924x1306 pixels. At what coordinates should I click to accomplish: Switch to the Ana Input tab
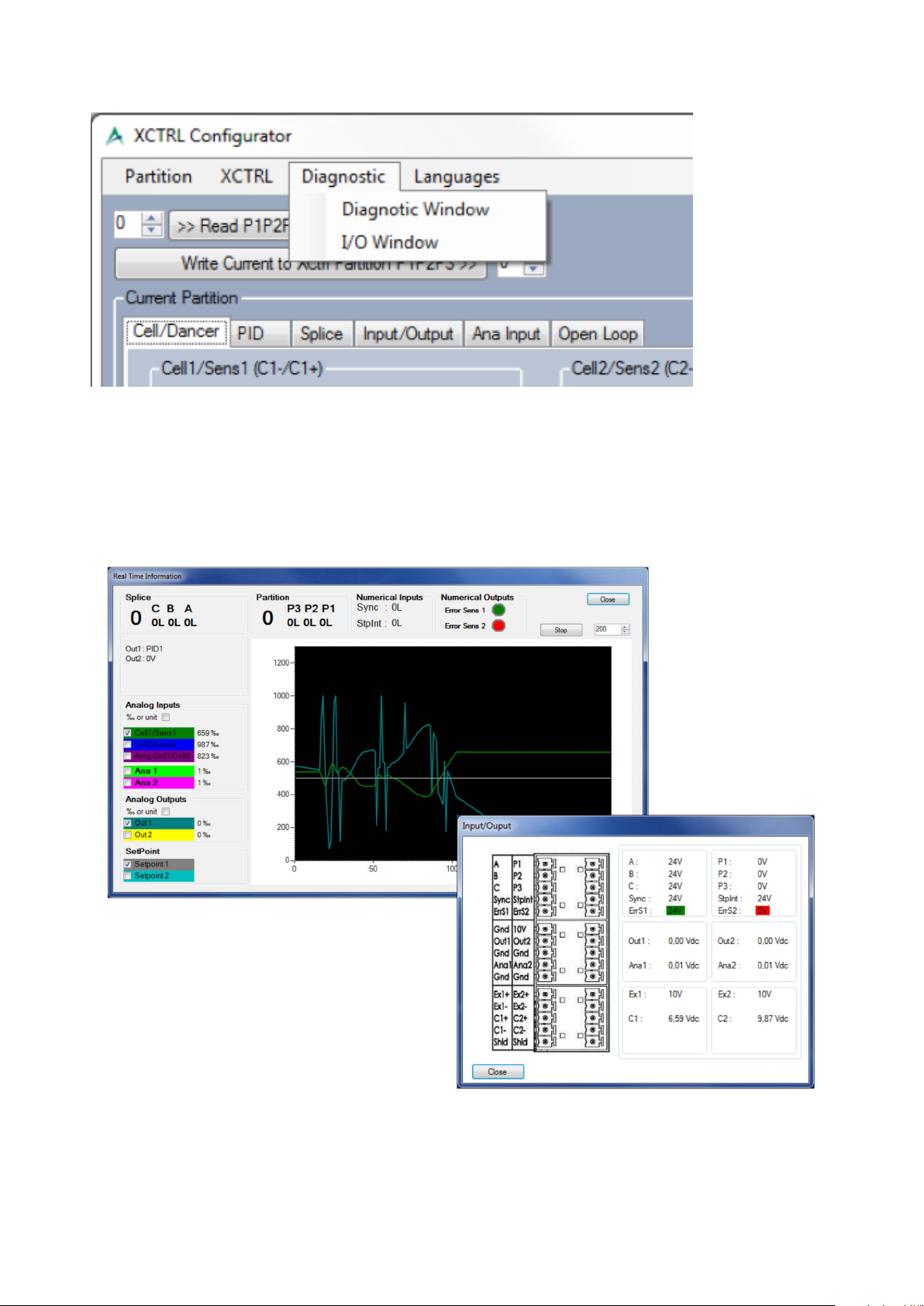click(x=506, y=334)
